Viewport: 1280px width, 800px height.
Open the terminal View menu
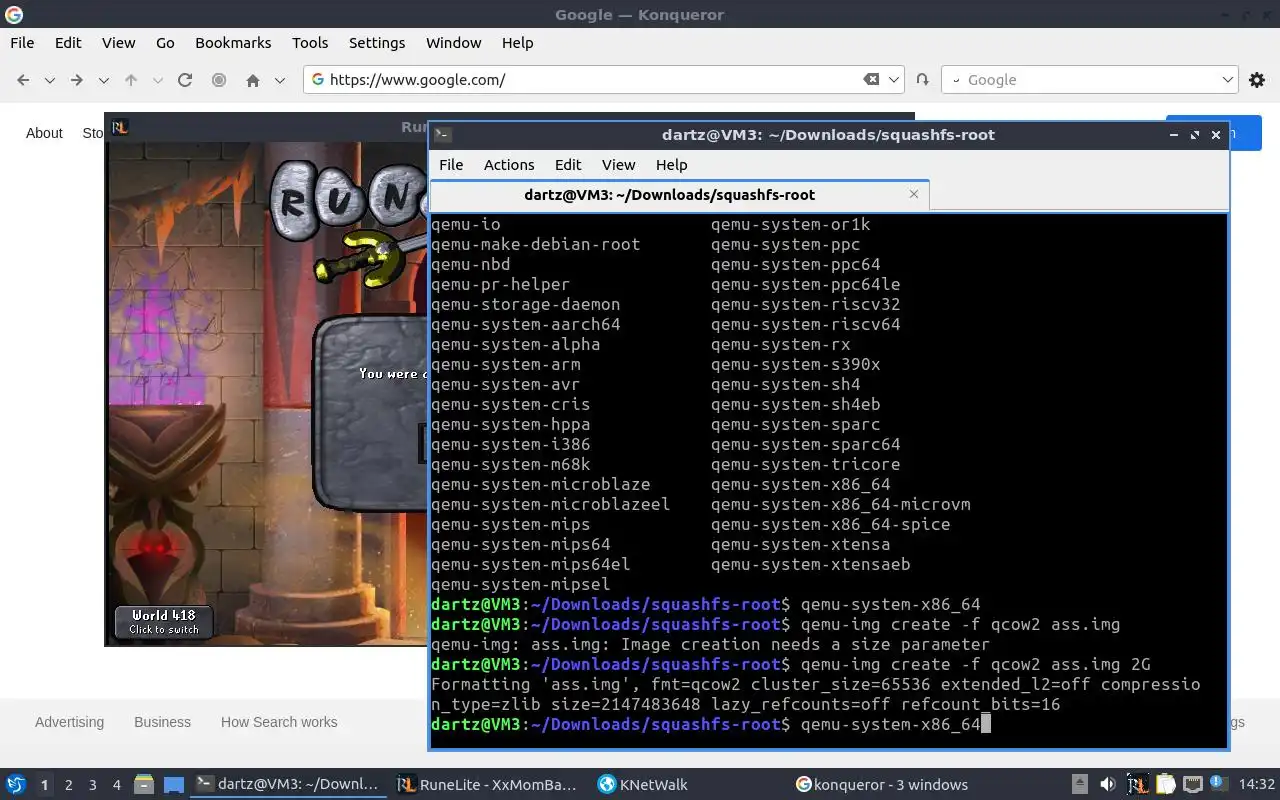pyautogui.click(x=618, y=165)
